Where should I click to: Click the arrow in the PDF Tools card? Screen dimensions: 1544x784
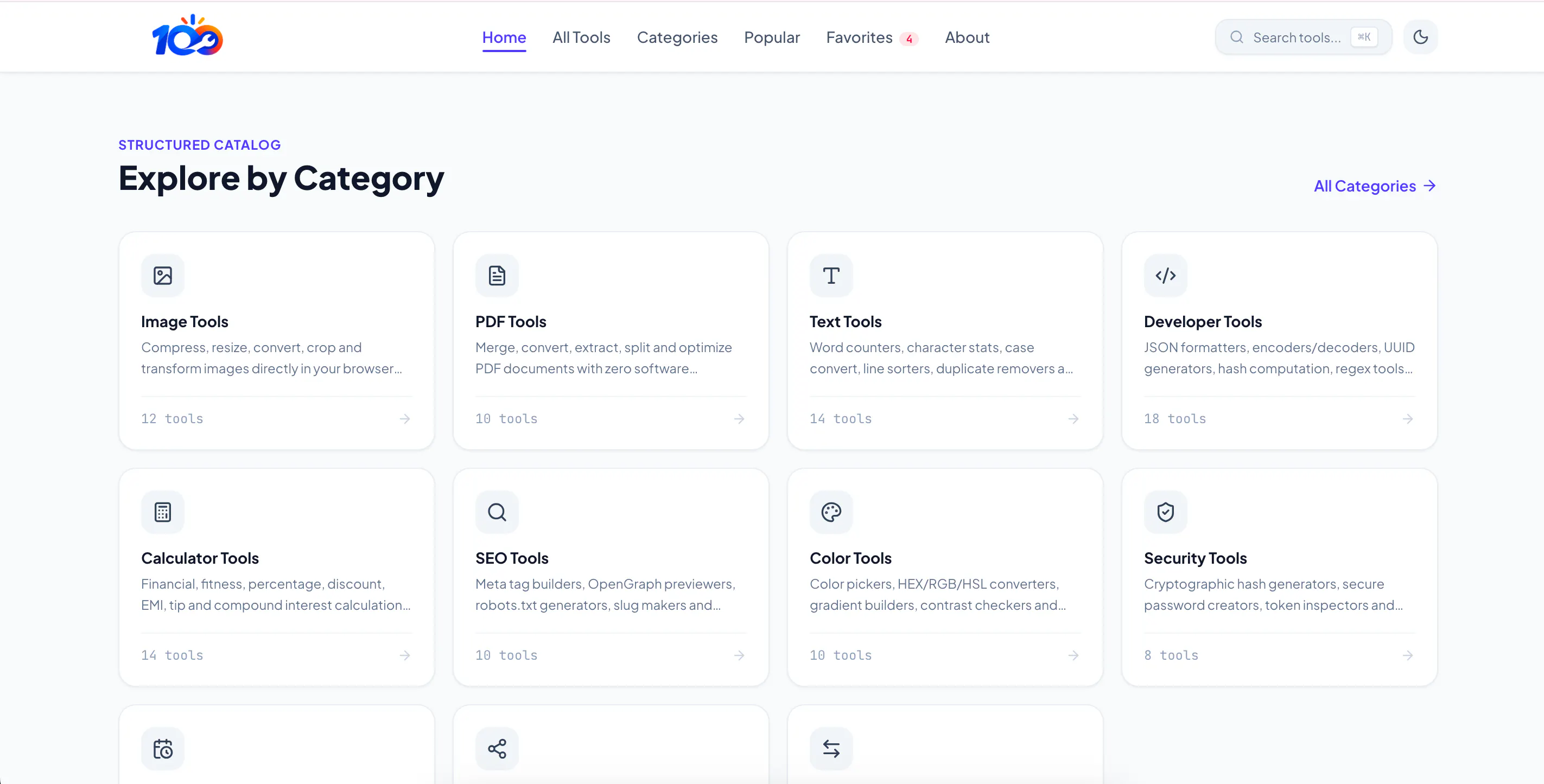click(739, 418)
